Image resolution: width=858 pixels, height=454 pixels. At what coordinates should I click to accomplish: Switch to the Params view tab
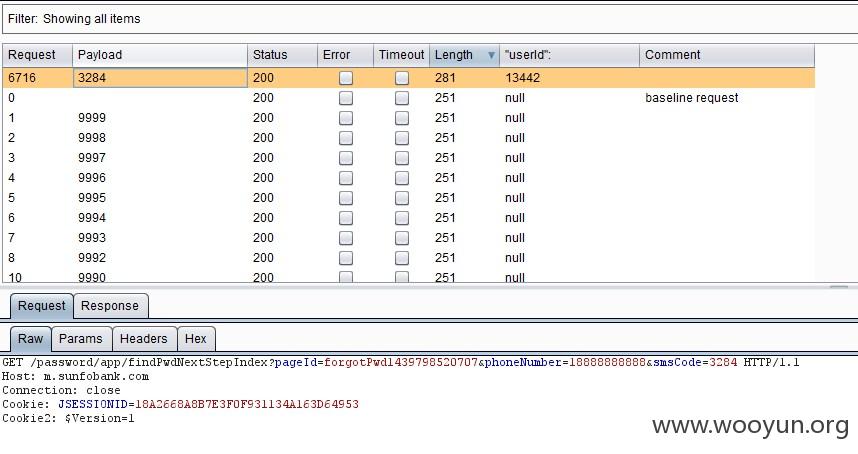81,339
